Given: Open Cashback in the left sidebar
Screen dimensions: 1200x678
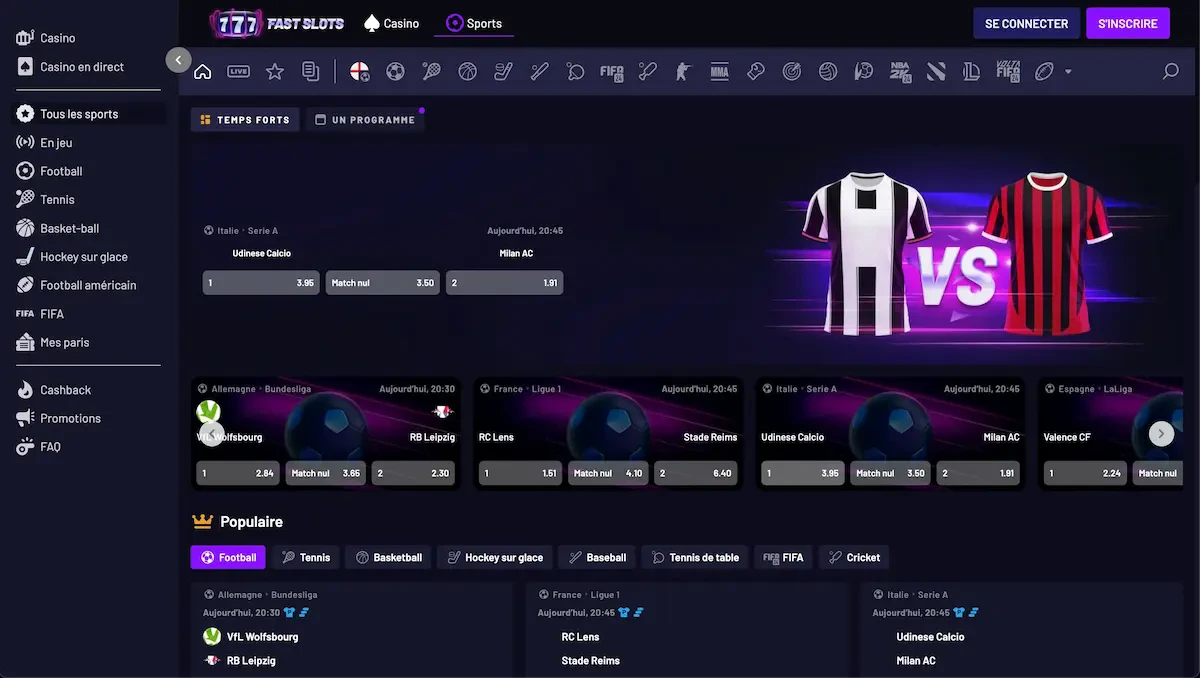Looking at the screenshot, I should [65, 390].
